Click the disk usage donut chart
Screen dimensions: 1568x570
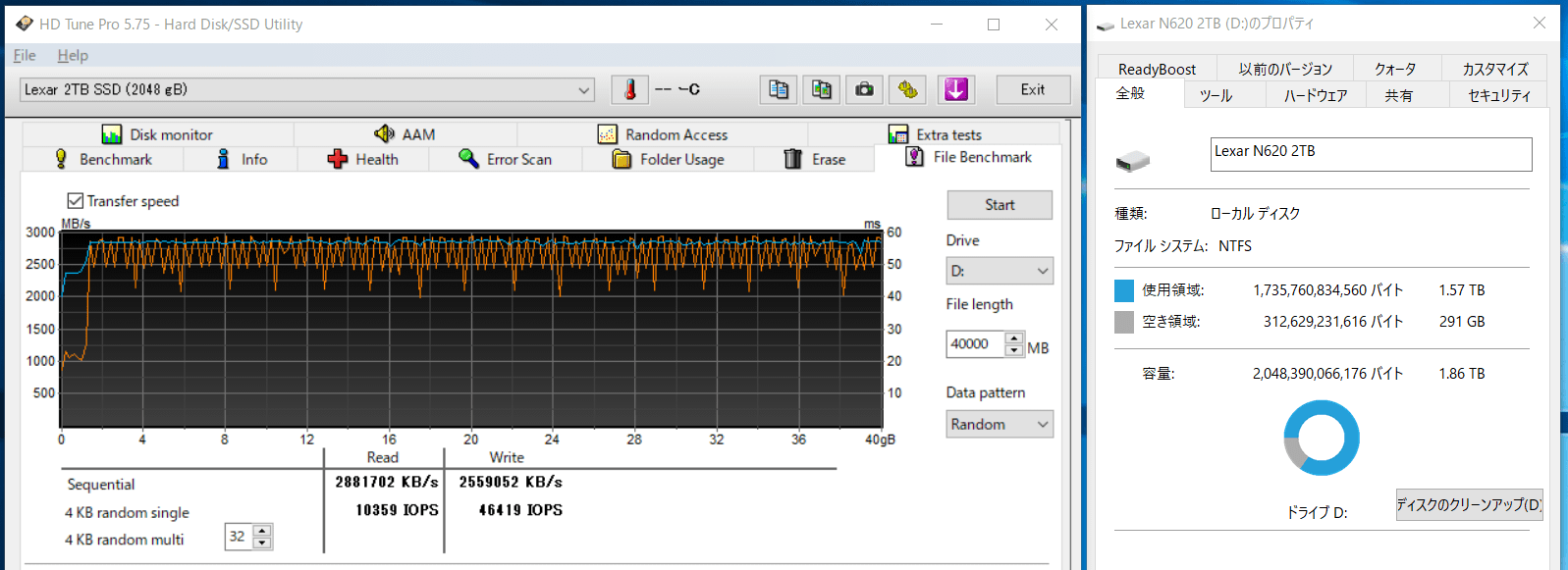pos(1322,438)
